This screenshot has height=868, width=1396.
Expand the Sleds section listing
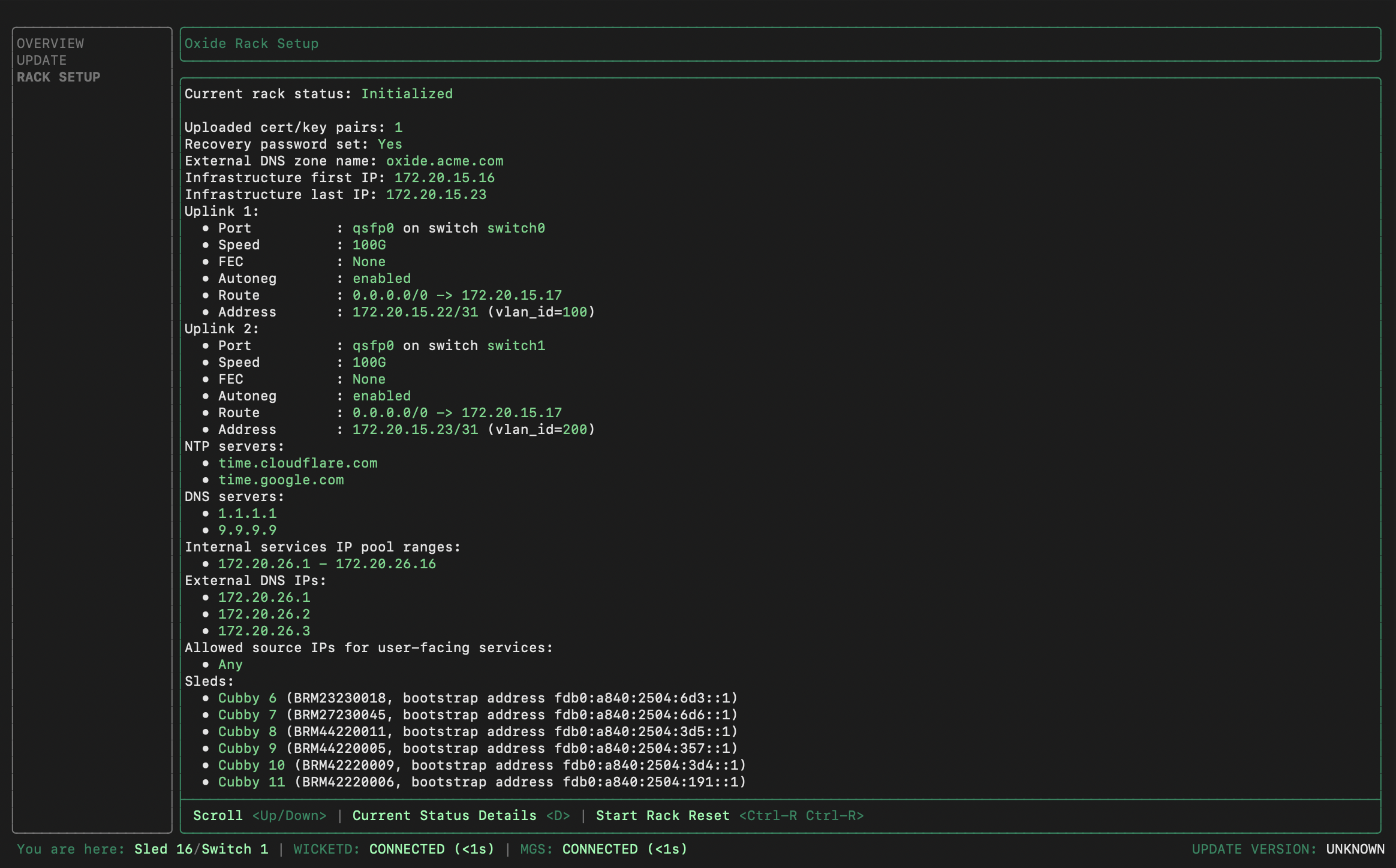[x=208, y=681]
